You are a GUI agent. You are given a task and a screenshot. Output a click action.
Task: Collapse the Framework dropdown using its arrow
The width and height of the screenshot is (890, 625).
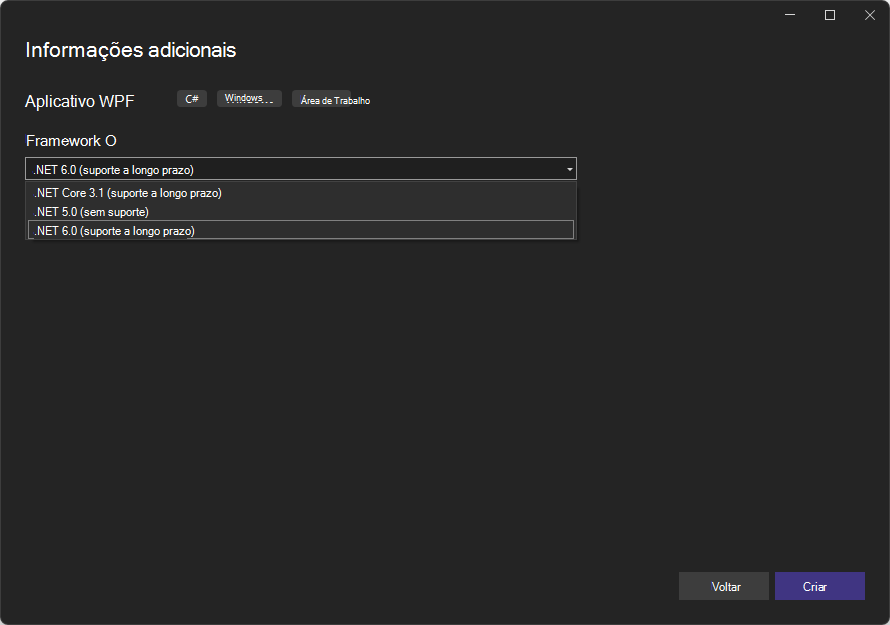coord(569,169)
